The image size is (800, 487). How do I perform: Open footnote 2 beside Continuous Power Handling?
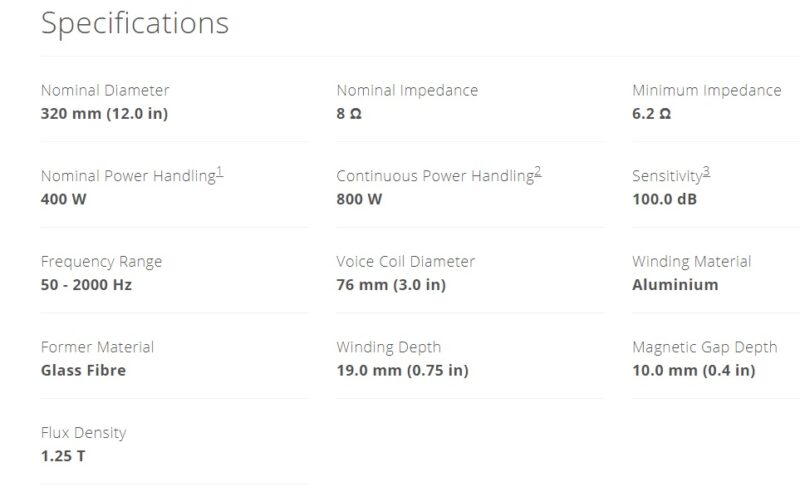(538, 172)
